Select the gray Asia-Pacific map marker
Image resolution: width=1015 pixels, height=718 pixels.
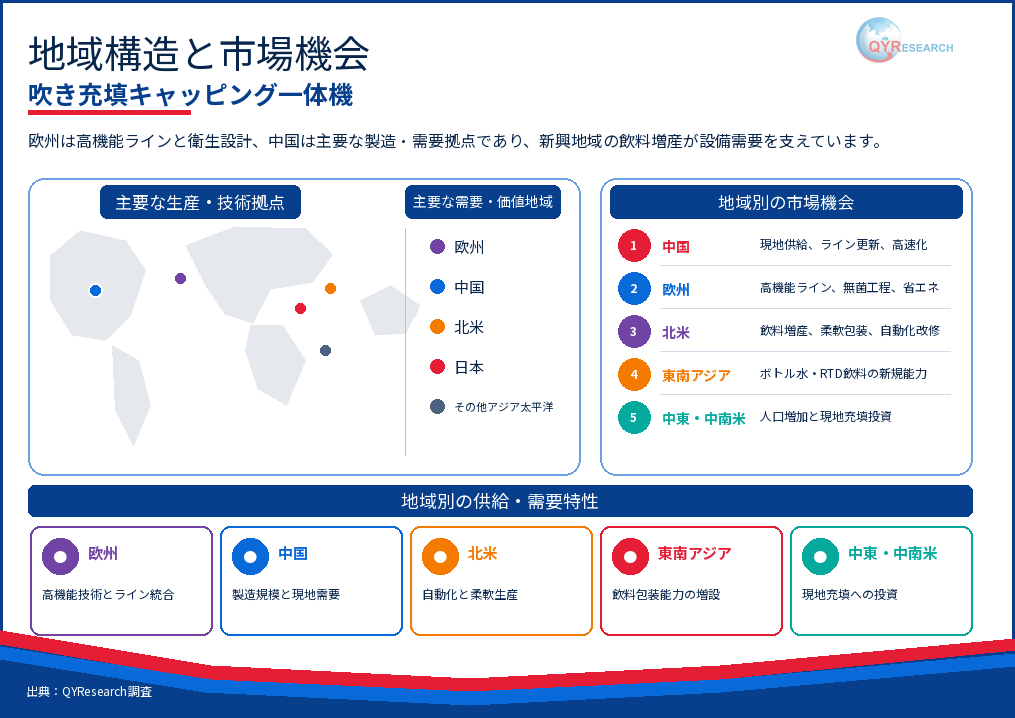[x=326, y=350]
